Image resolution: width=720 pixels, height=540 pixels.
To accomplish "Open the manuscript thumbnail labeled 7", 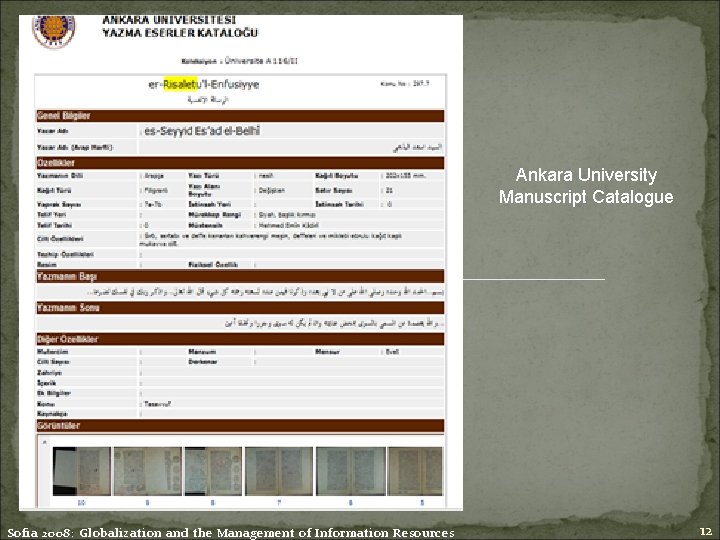I will pyautogui.click(x=279, y=471).
